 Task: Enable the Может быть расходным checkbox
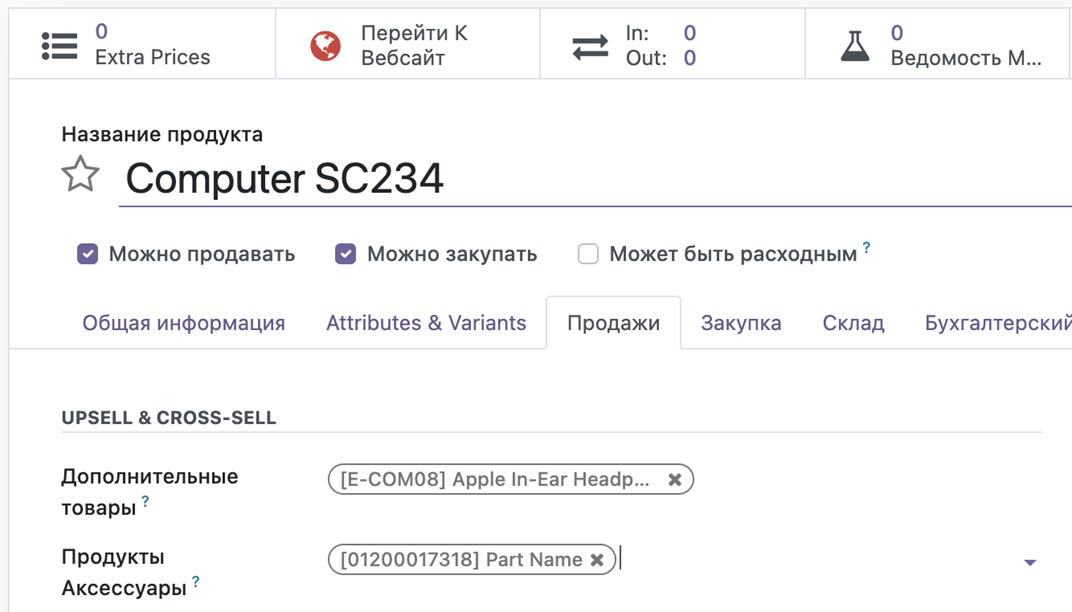[588, 254]
